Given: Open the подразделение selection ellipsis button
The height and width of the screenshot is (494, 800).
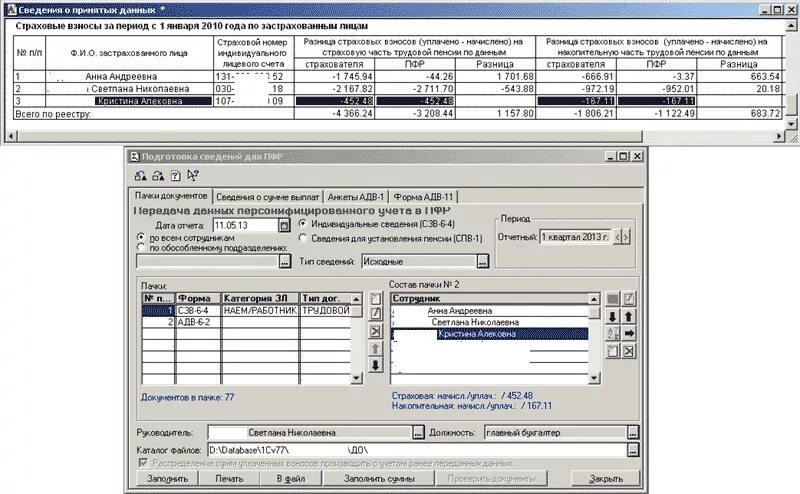Looking at the screenshot, I should pos(285,261).
